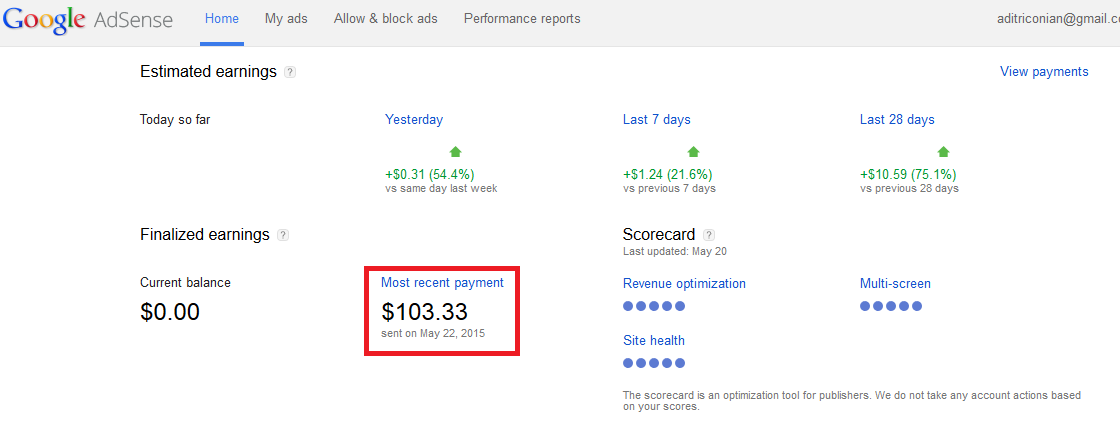Click the +$10.59 (75.1%) change text
Image resolution: width=1120 pixels, height=447 pixels.
pos(908,174)
